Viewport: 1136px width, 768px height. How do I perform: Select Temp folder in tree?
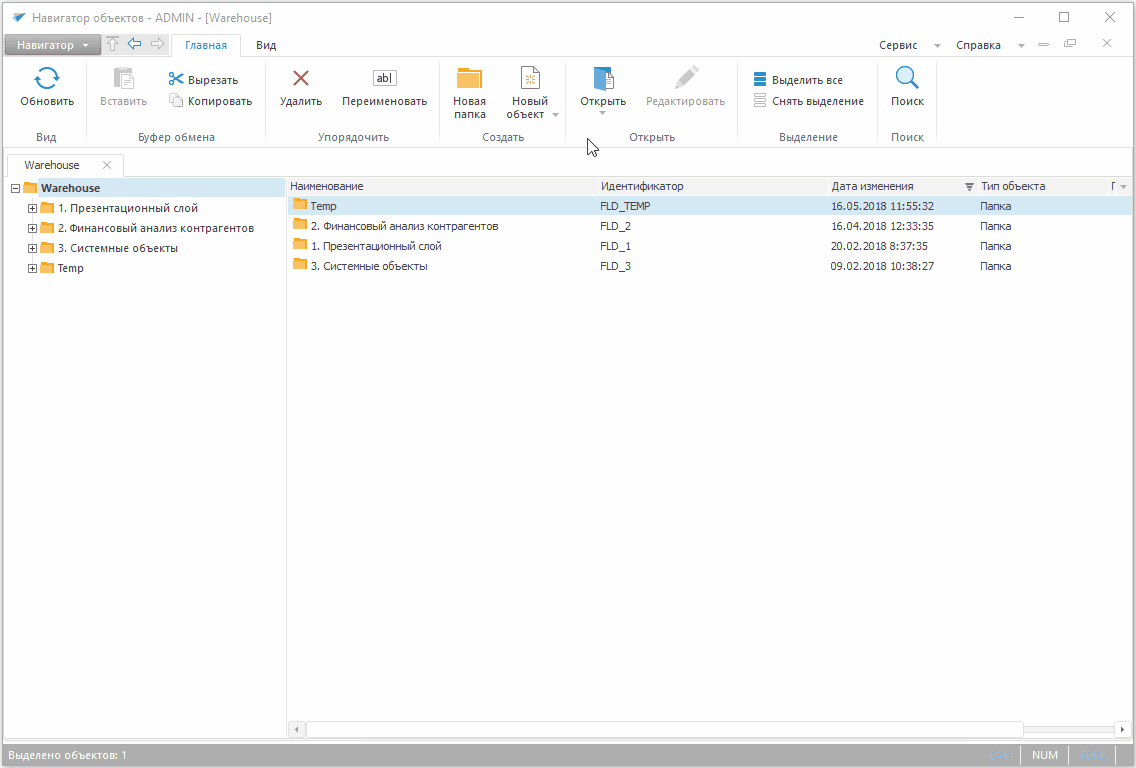[x=70, y=268]
